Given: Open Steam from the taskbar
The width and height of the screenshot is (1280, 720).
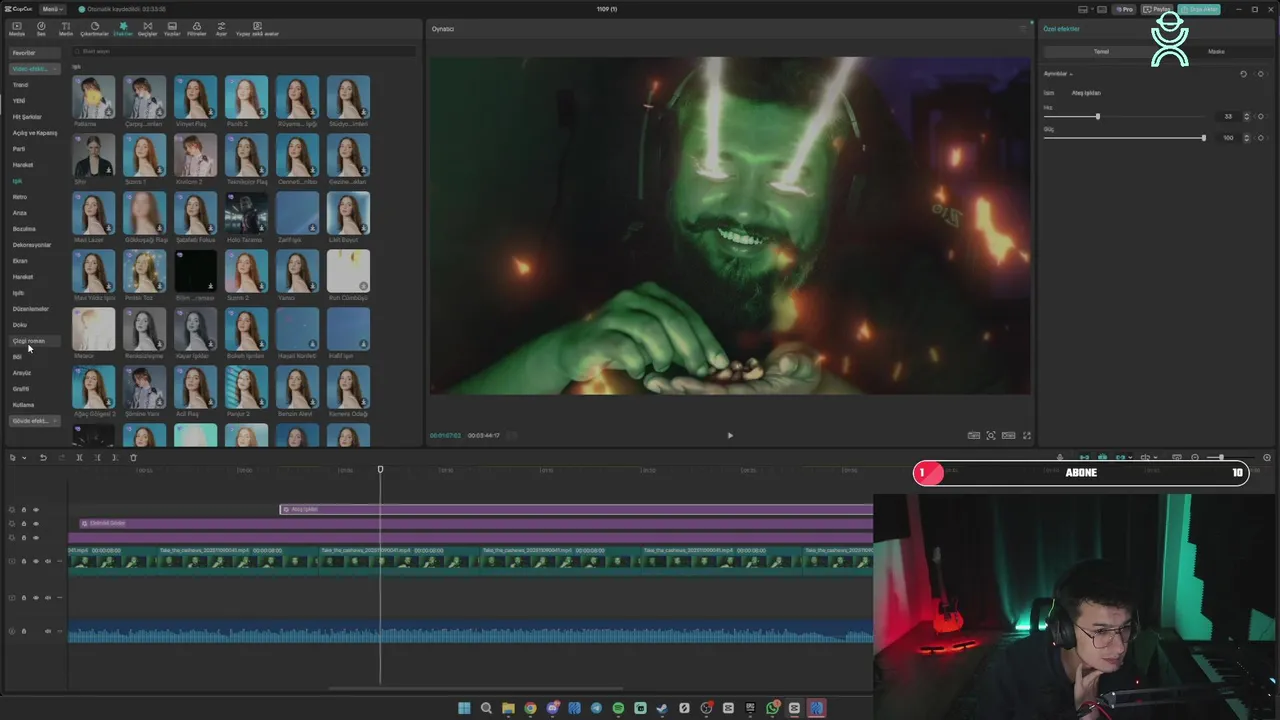Looking at the screenshot, I should 662,708.
